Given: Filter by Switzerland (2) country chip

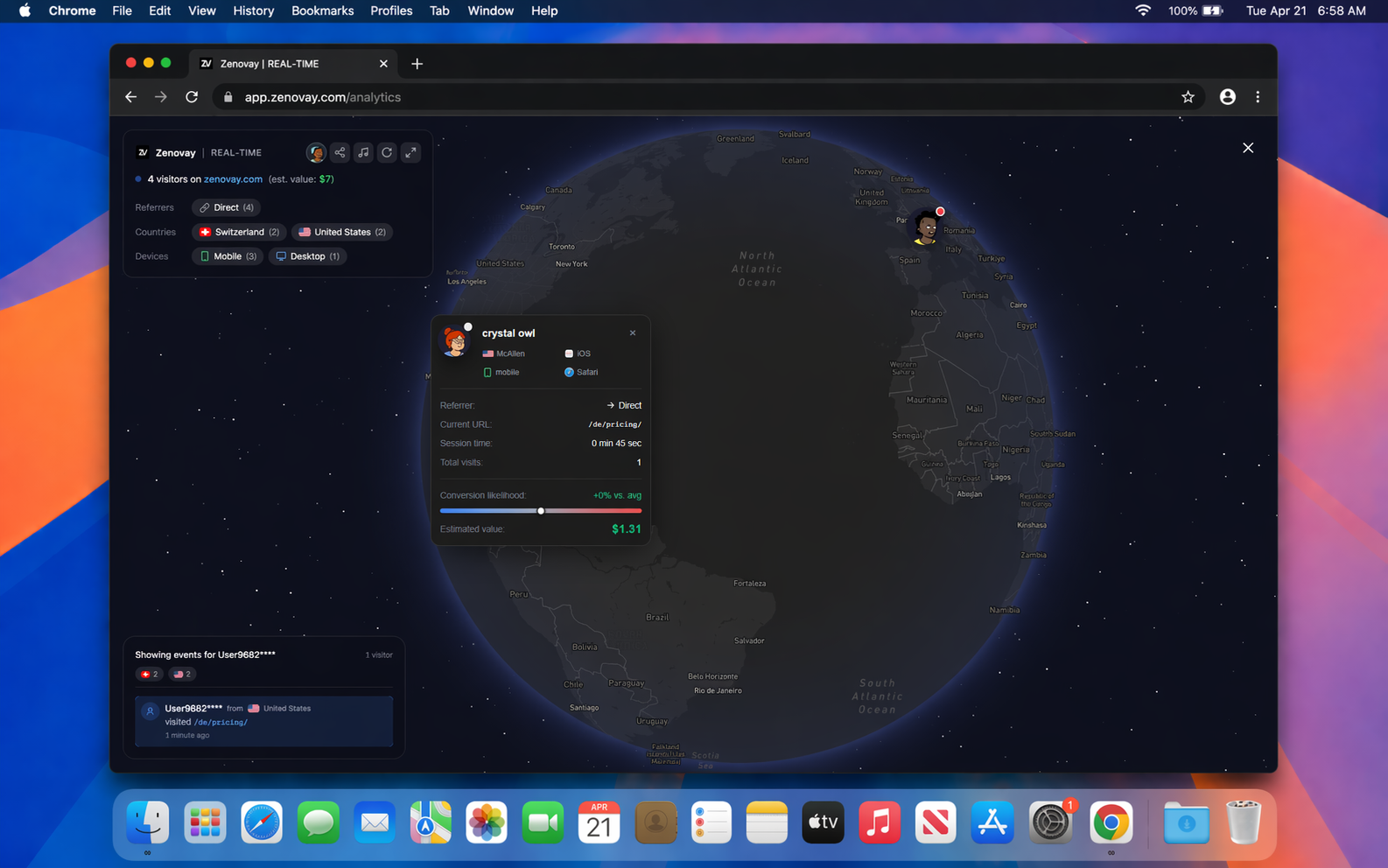Looking at the screenshot, I should [x=239, y=232].
